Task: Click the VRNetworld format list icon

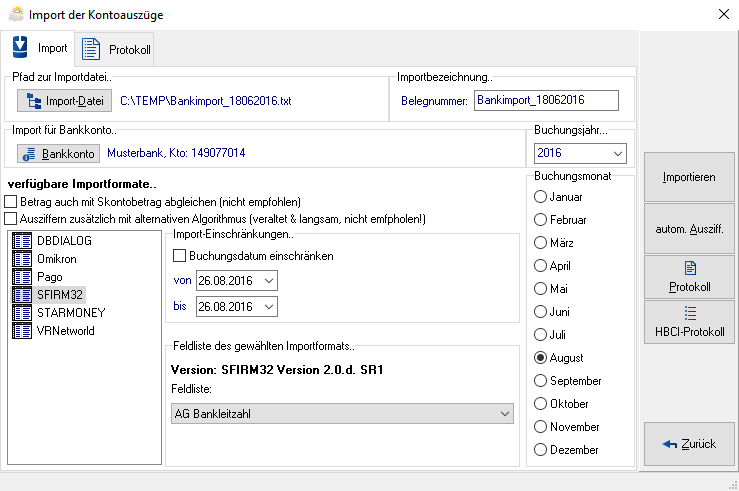Action: (x=22, y=331)
